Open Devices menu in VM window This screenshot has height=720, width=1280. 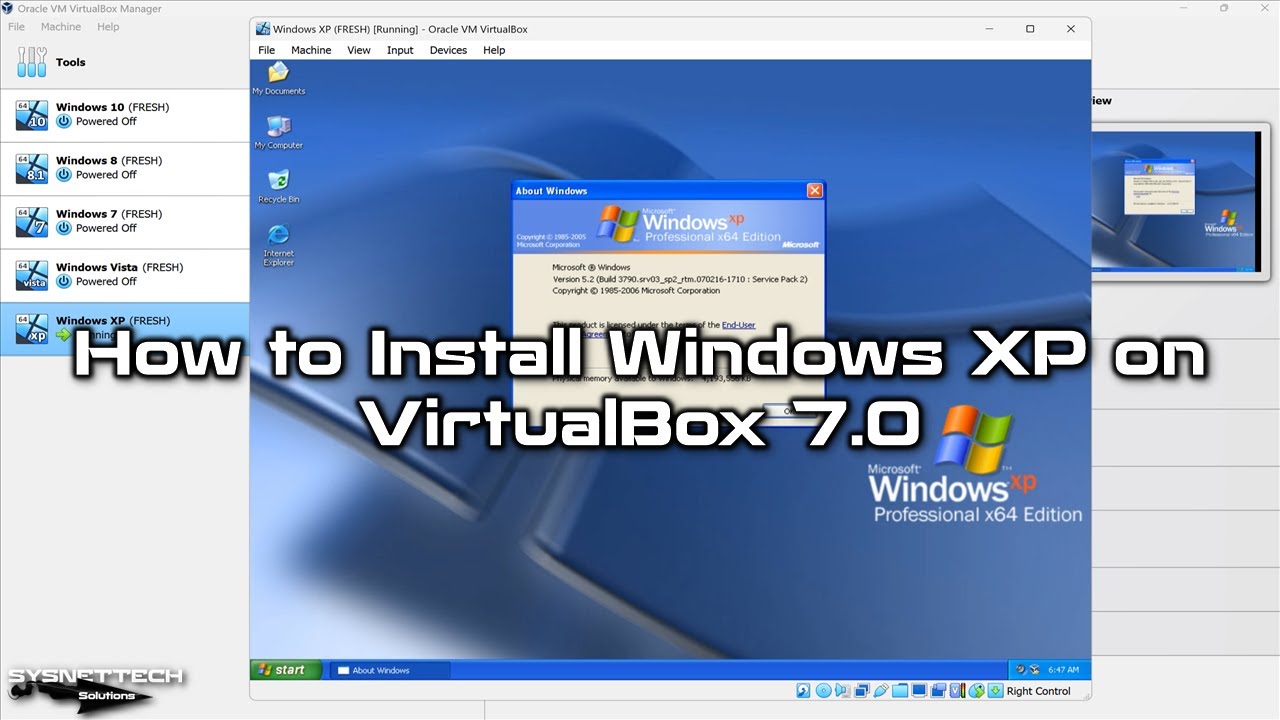(448, 50)
